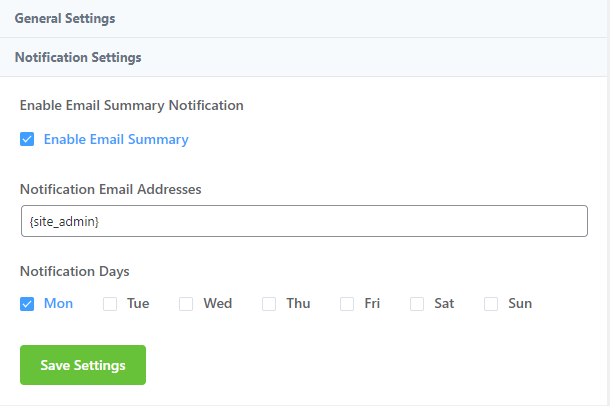Enable the Wed checkbox box

pos(186,304)
